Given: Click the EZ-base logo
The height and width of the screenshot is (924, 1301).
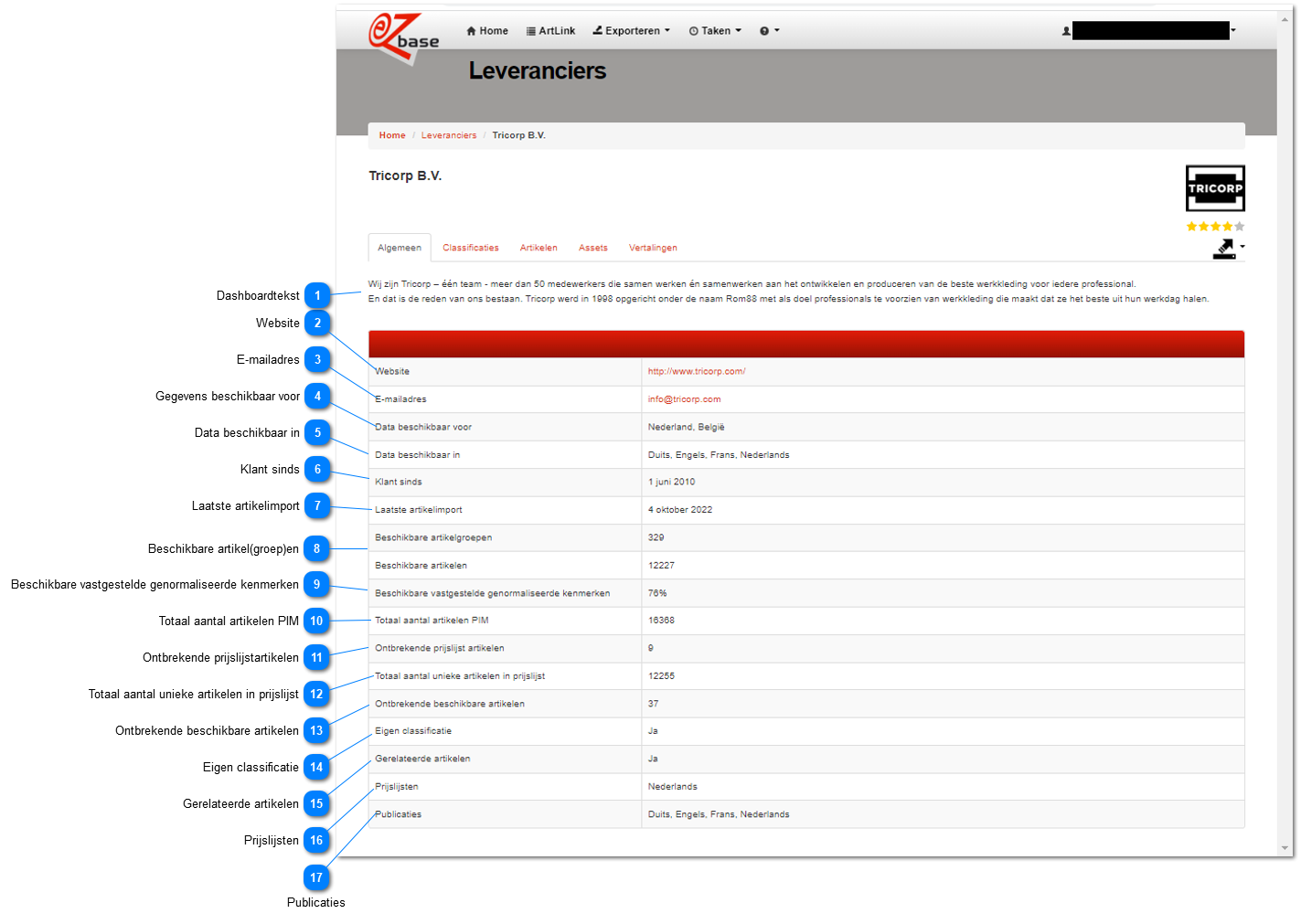Looking at the screenshot, I should 403,38.
